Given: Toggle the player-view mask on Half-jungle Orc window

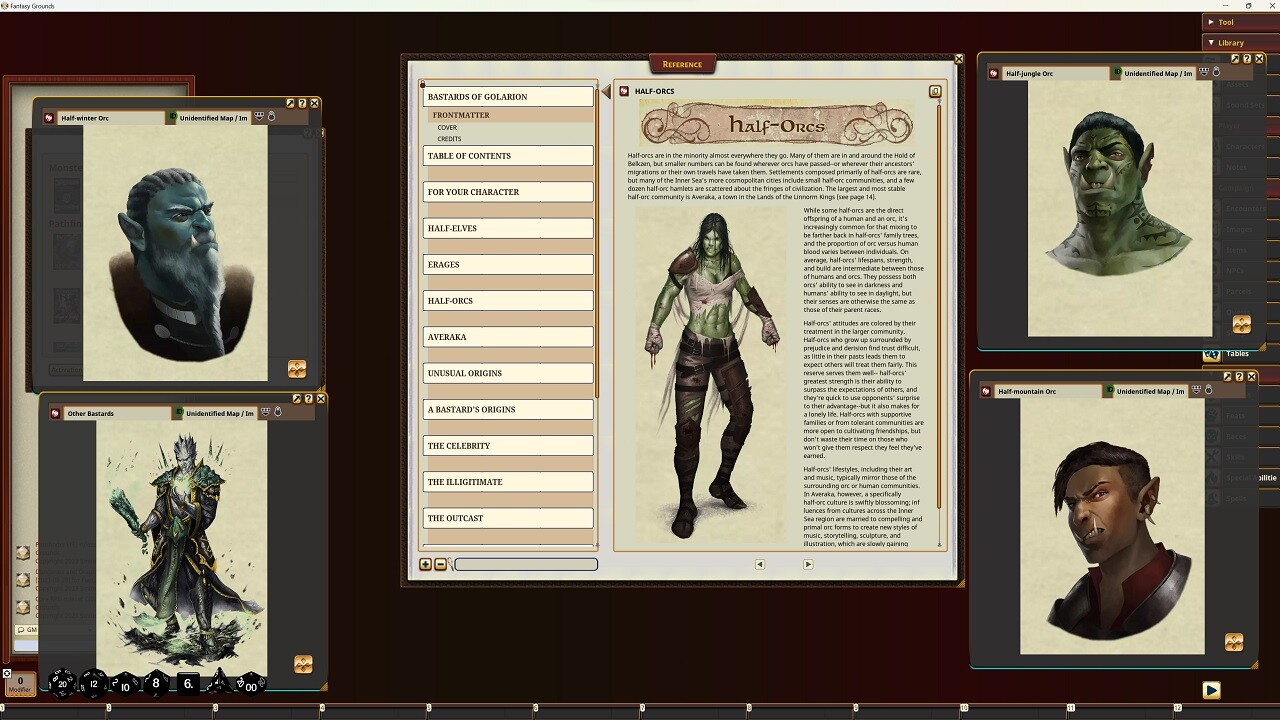Looking at the screenshot, I should pos(1203,72).
